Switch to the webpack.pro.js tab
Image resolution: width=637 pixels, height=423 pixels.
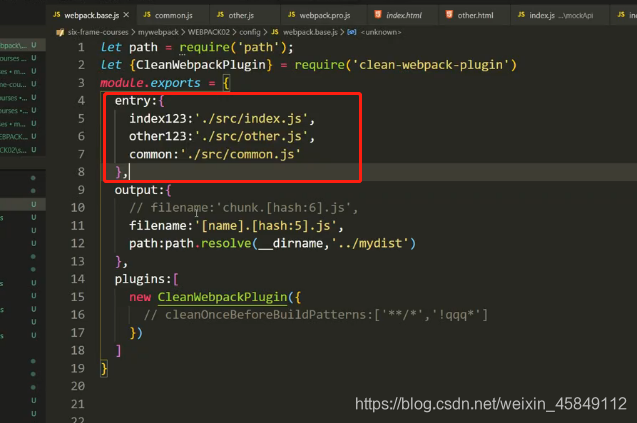click(325, 15)
